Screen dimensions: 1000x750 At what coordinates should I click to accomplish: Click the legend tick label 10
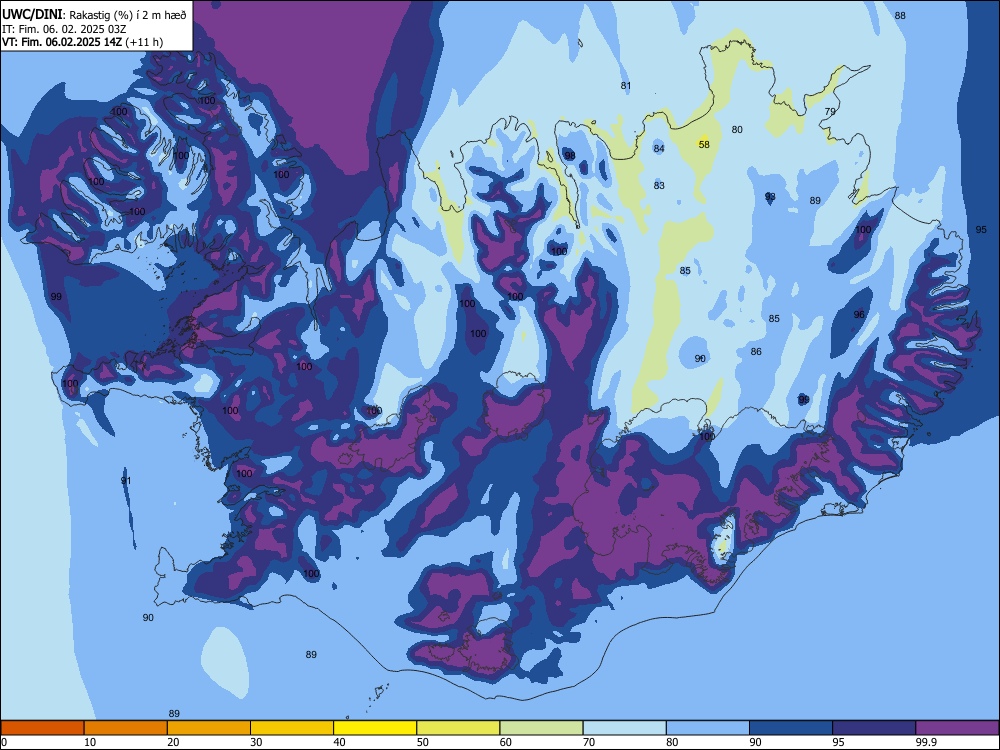[90, 742]
